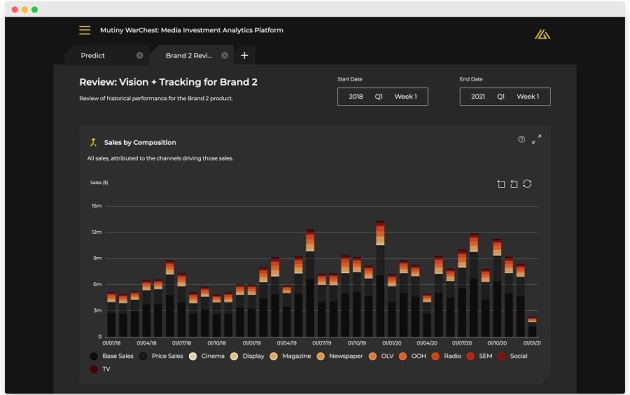Screen dimensions: 630x395
Task: Toggle Display legend series
Action: tap(247, 356)
